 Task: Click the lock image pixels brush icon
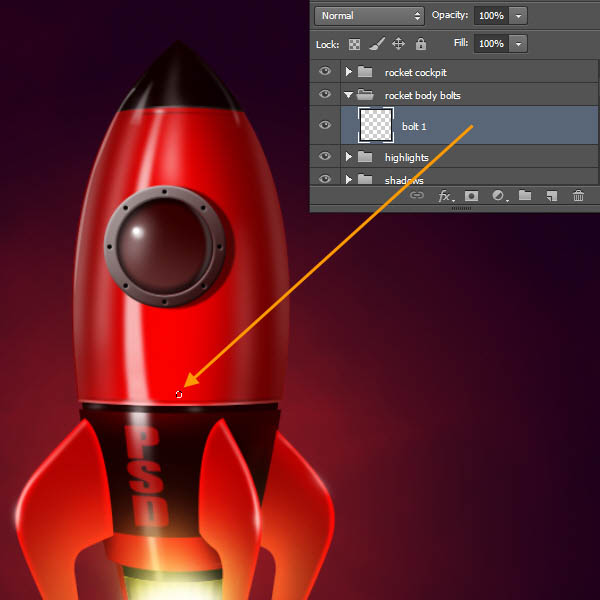point(377,44)
